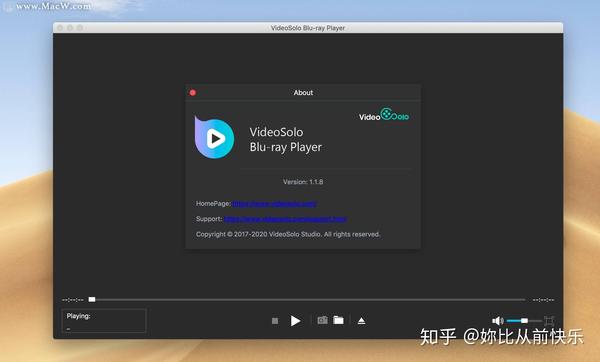Click the main window close button
The height and width of the screenshot is (362, 600).
click(x=60, y=28)
